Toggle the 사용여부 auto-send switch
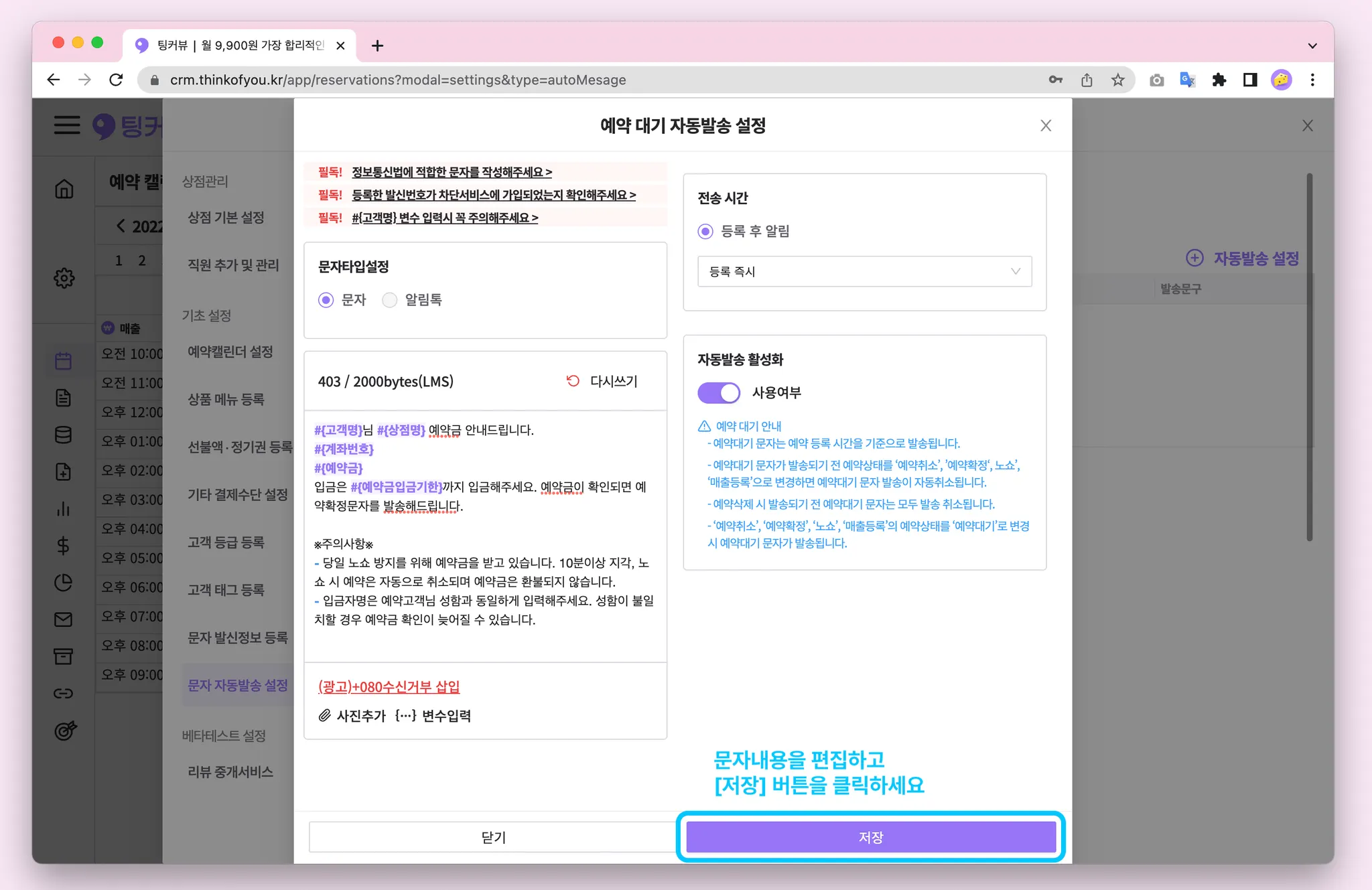This screenshot has width=1372, height=890. [x=718, y=392]
